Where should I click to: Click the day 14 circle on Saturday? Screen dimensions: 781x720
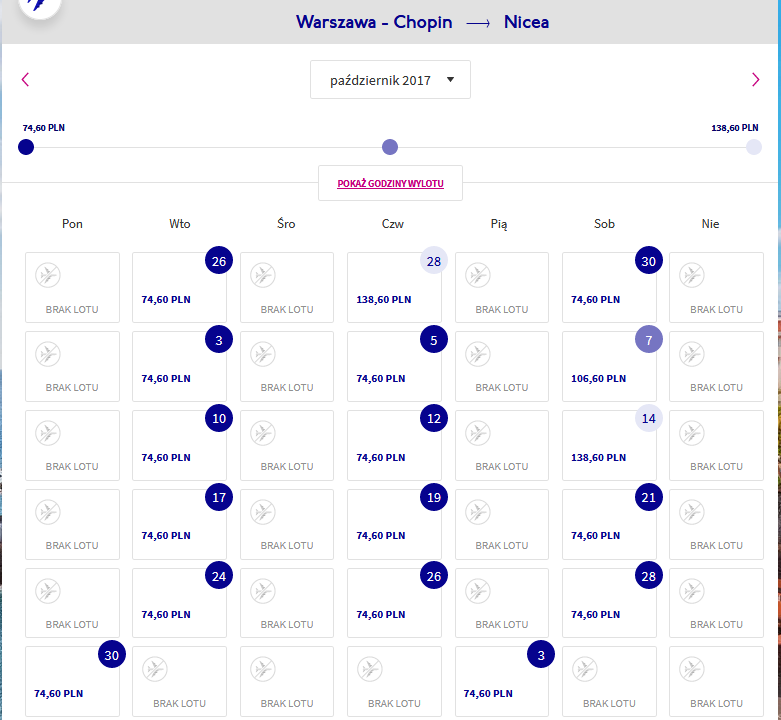point(649,418)
